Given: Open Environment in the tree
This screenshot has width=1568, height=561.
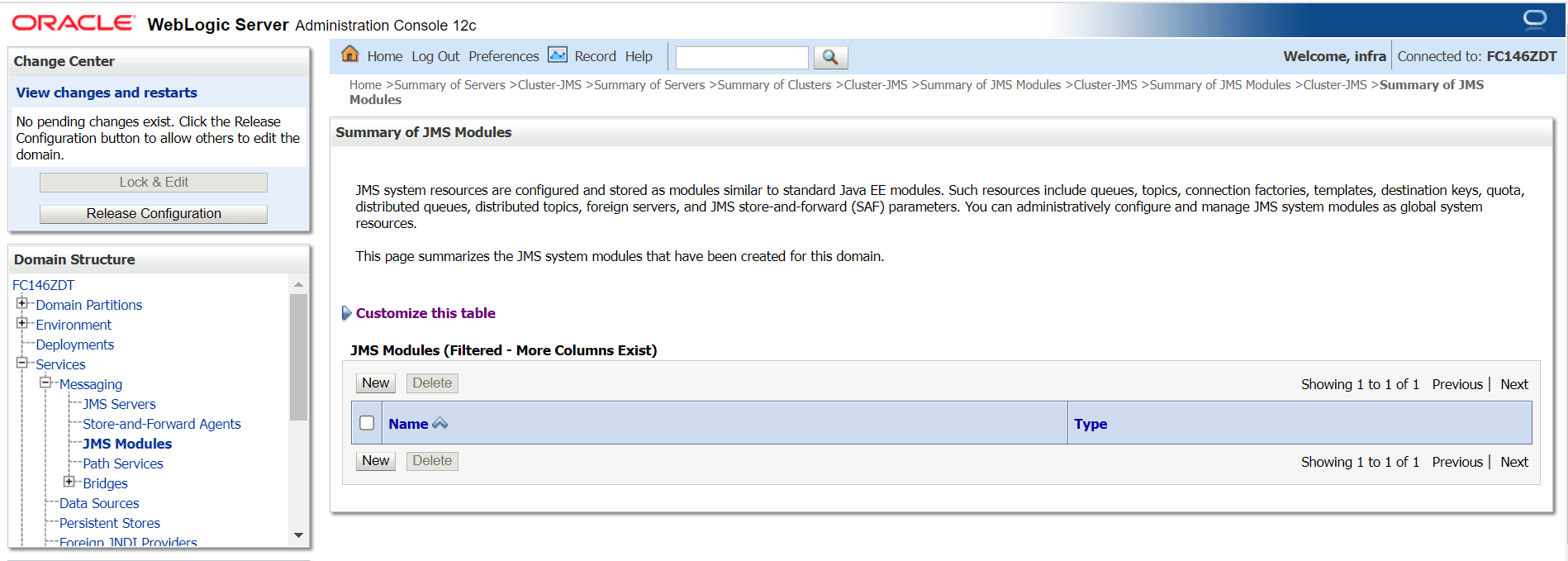Looking at the screenshot, I should tap(74, 325).
